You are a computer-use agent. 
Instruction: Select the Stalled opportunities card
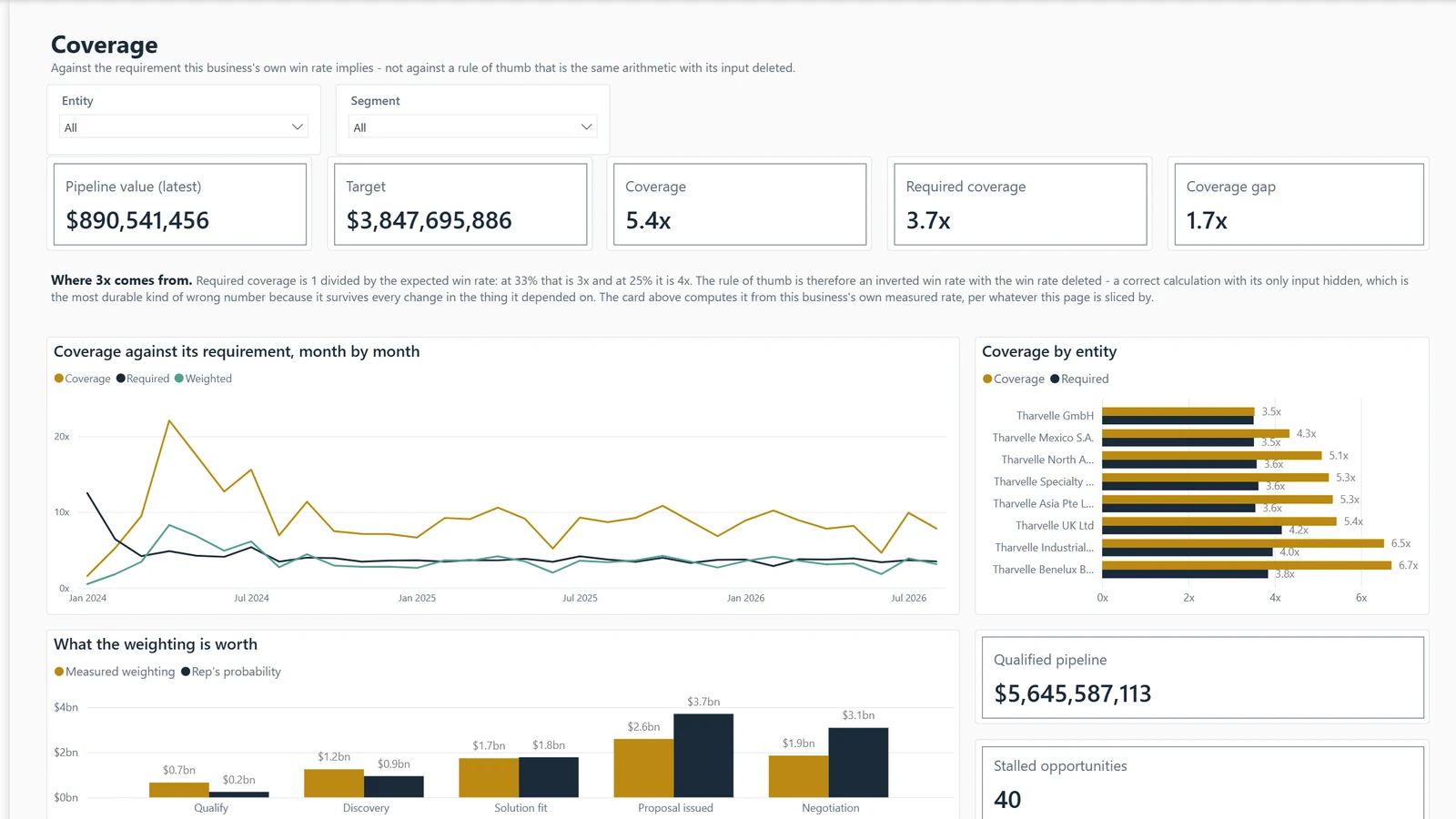pyautogui.click(x=1202, y=783)
